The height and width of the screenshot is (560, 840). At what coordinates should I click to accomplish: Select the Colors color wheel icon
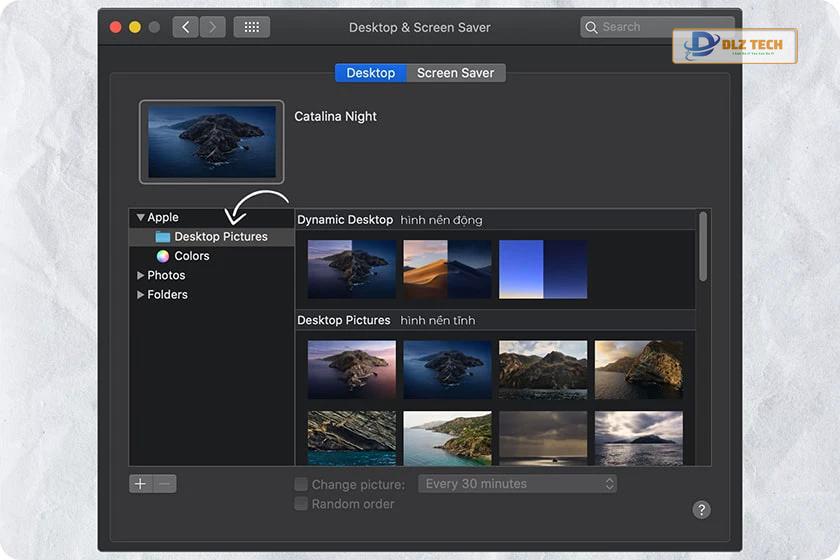click(163, 256)
